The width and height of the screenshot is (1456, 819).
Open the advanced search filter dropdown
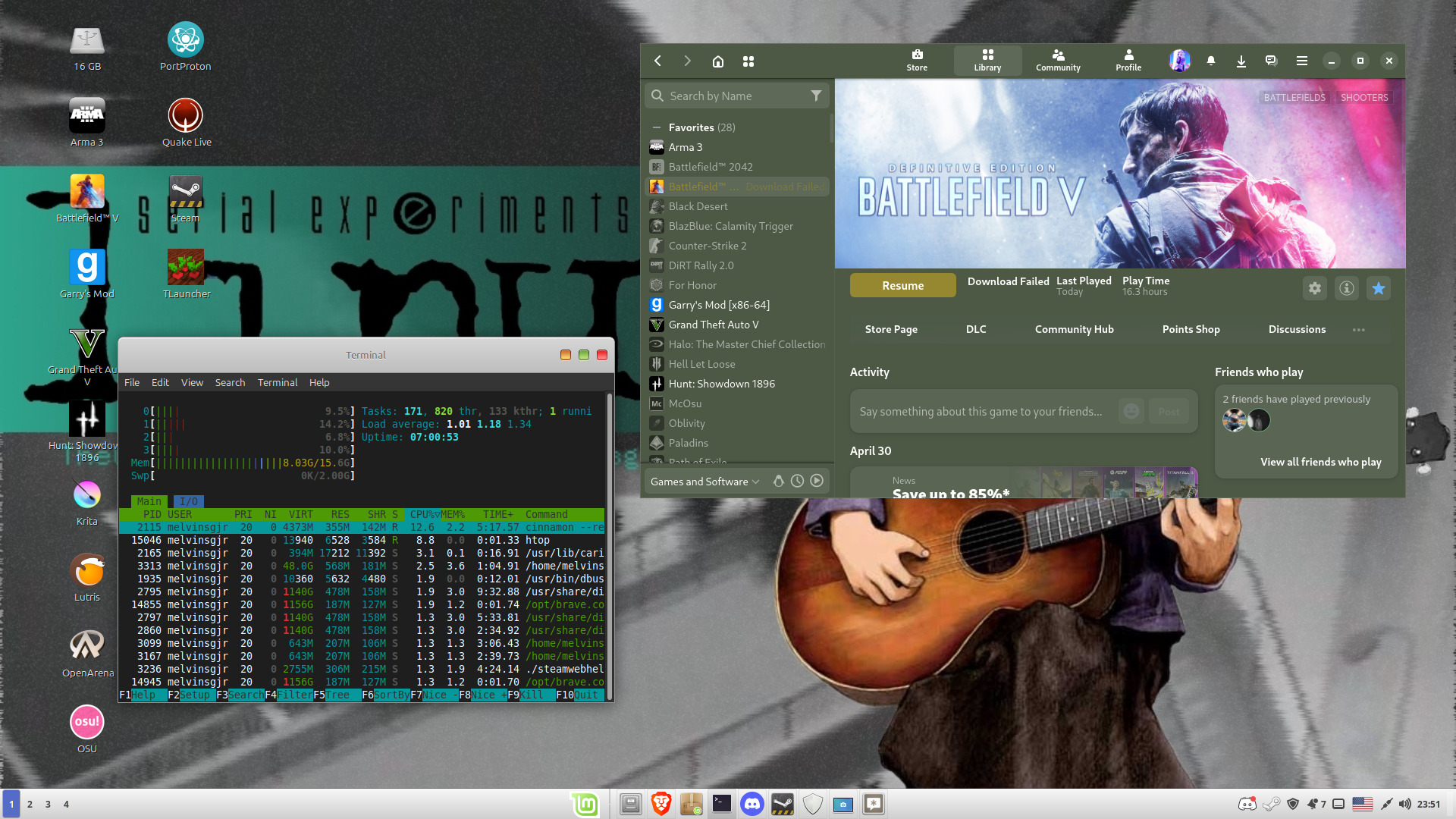(816, 96)
